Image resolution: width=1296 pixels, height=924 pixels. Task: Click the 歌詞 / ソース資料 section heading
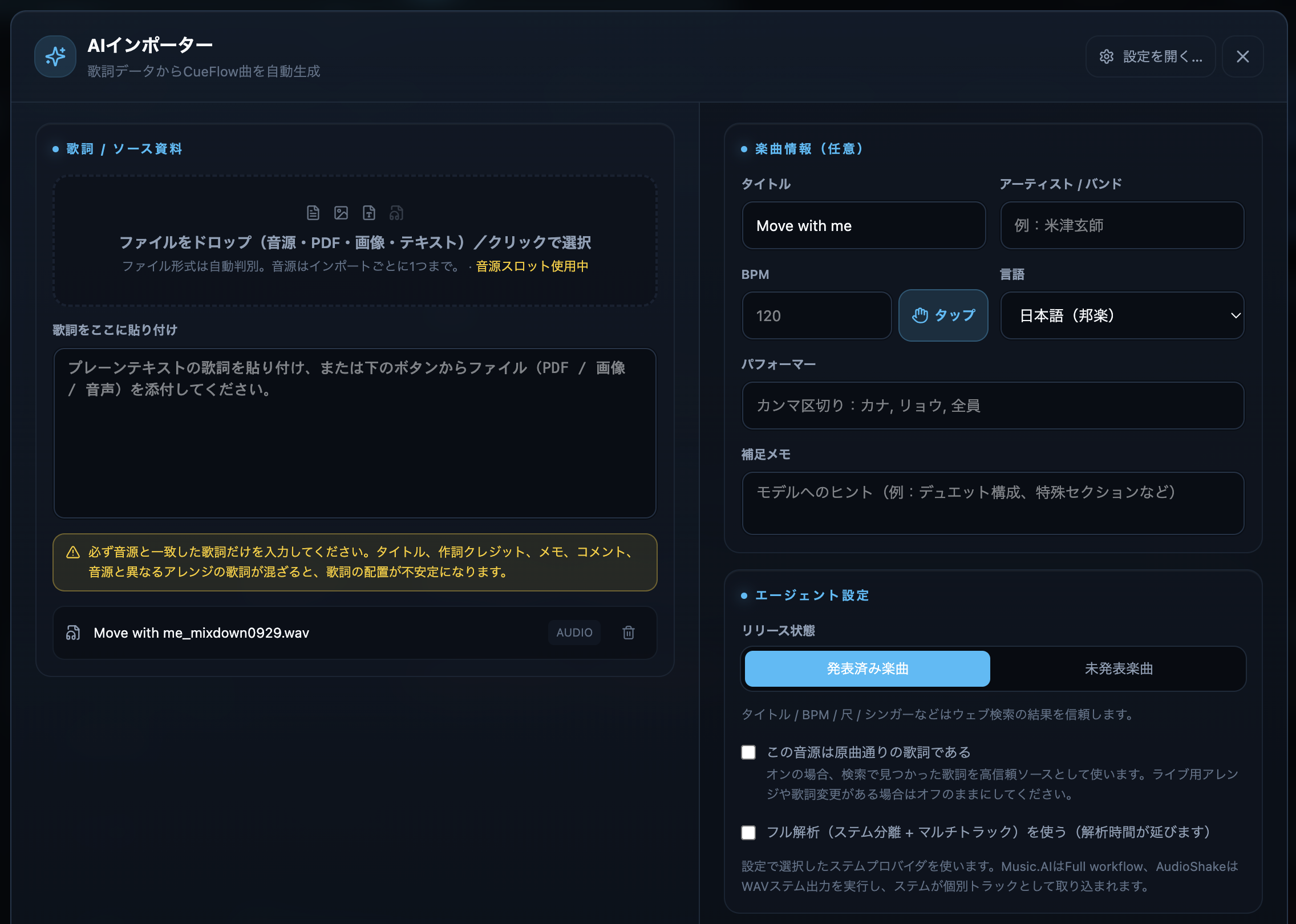[124, 149]
